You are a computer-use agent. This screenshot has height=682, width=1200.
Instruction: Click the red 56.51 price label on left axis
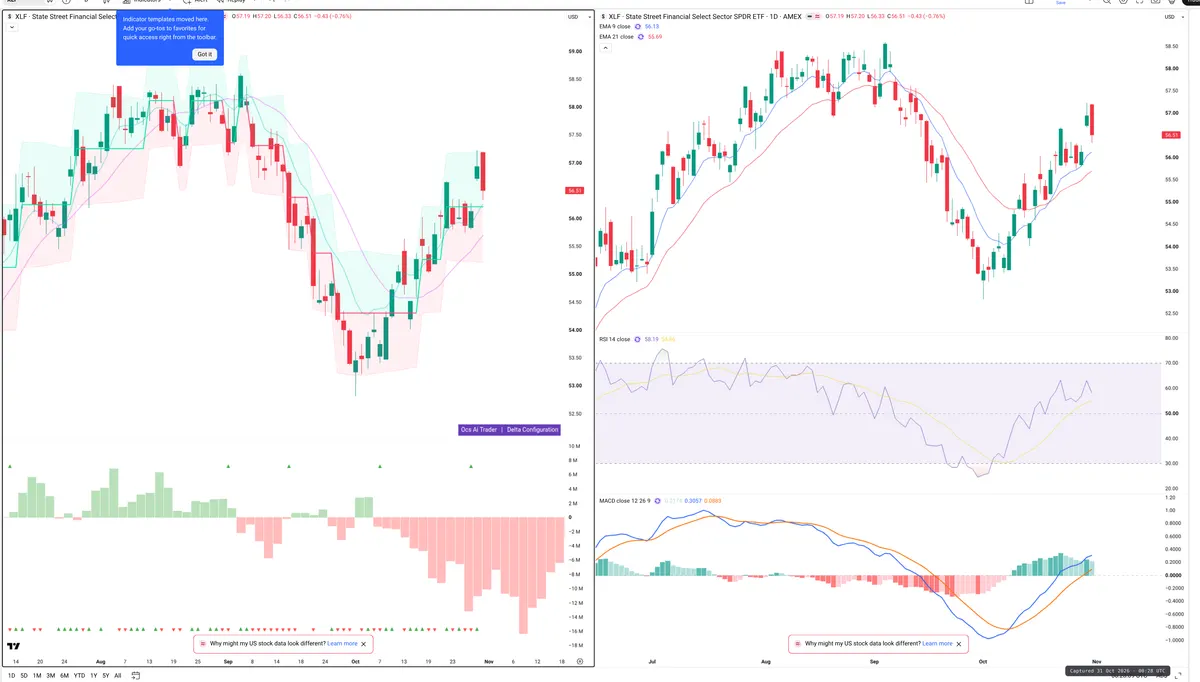pyautogui.click(x=574, y=190)
